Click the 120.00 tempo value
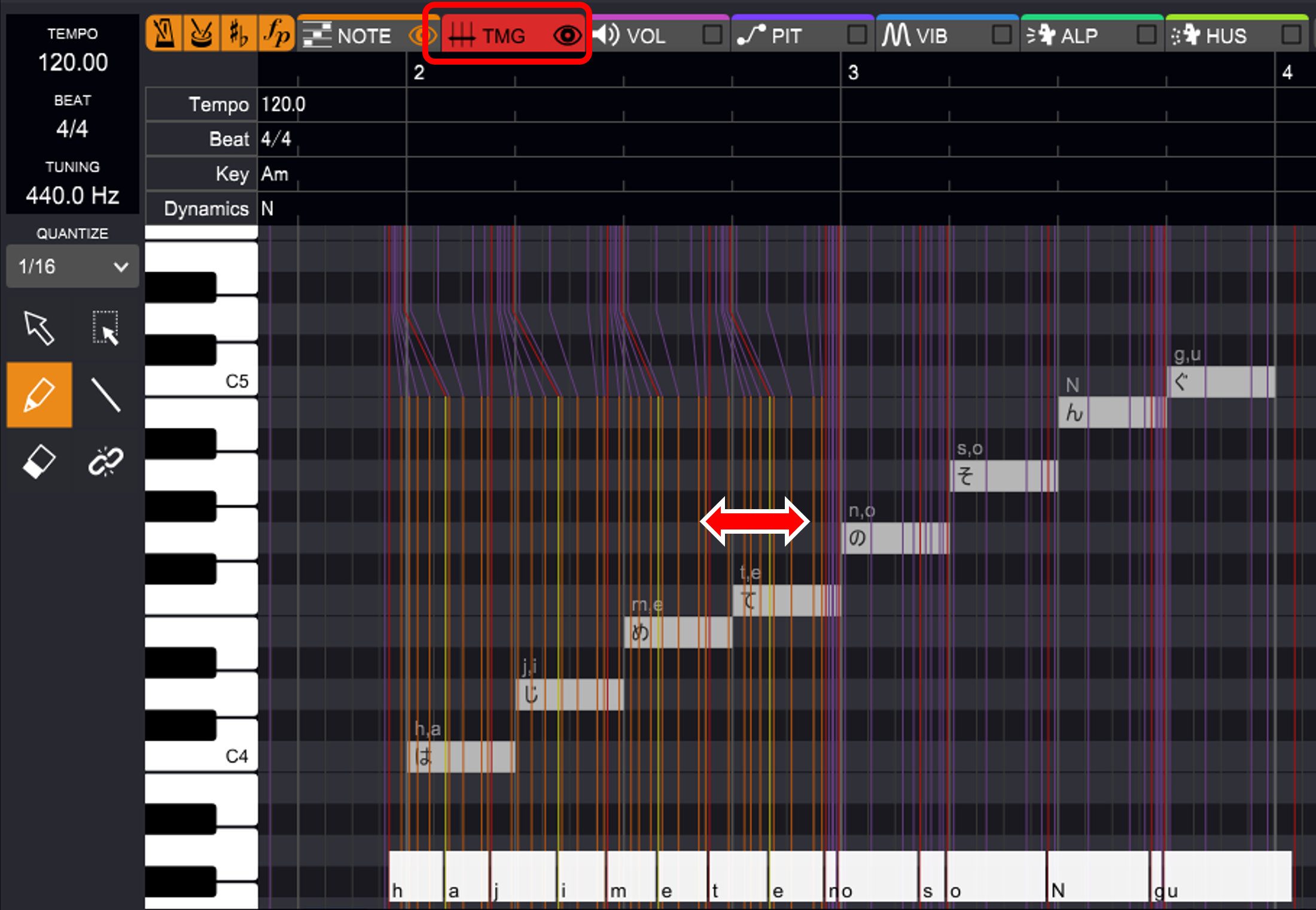Viewport: 1316px width, 910px height. click(72, 62)
